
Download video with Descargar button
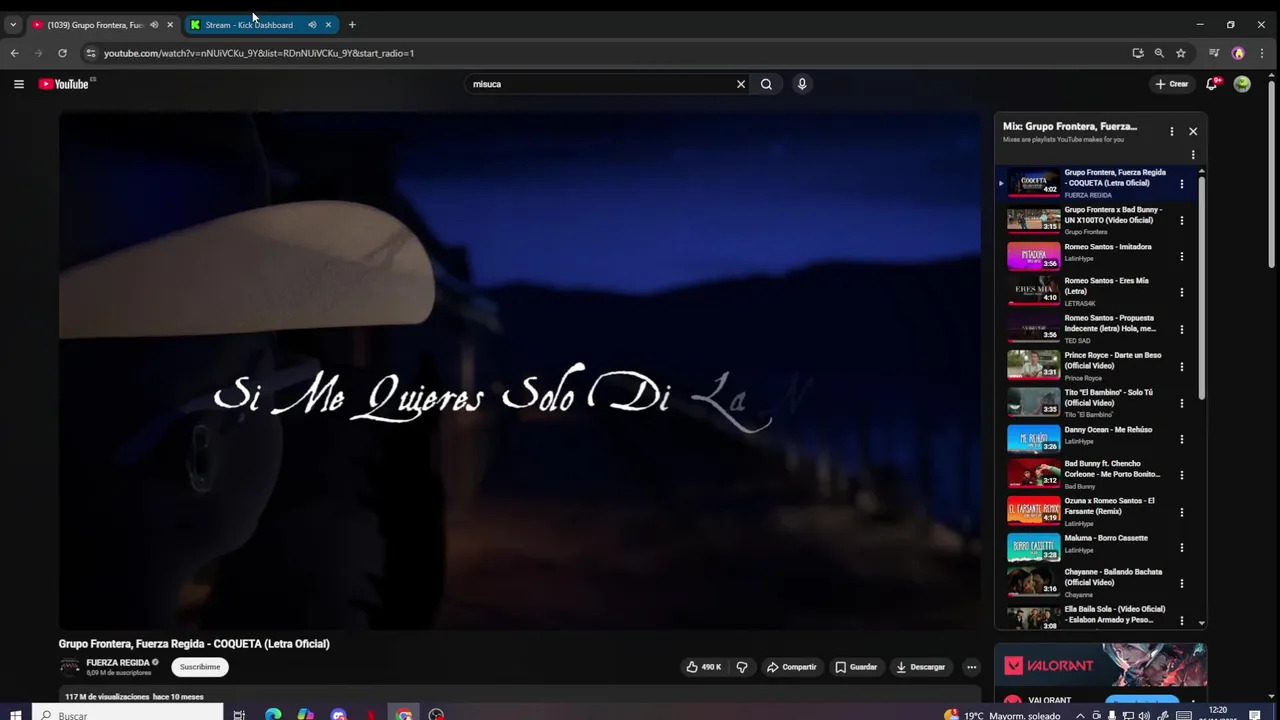tap(920, 667)
